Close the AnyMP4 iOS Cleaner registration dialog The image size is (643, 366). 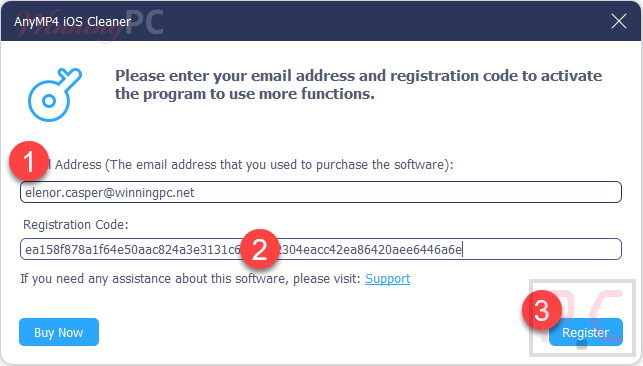618,21
